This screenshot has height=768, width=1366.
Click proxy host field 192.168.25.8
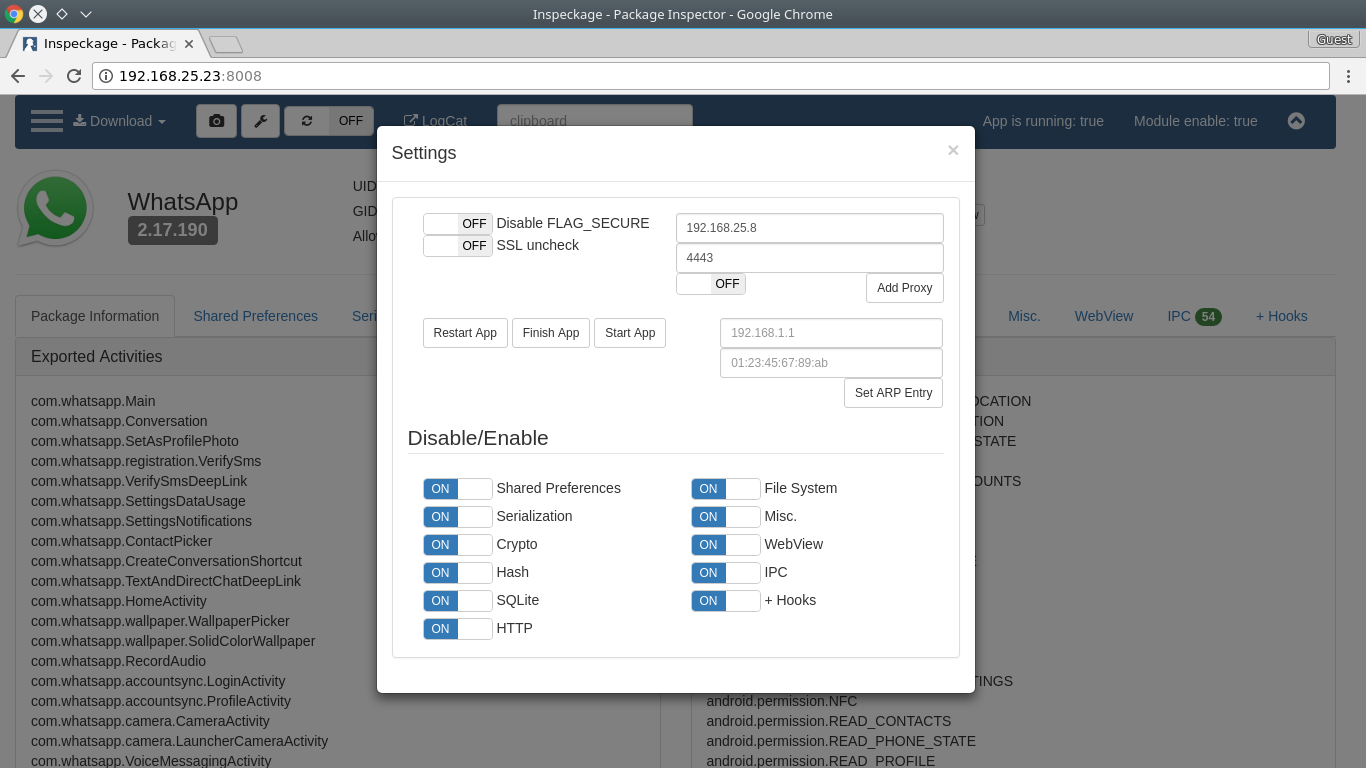[x=810, y=228]
